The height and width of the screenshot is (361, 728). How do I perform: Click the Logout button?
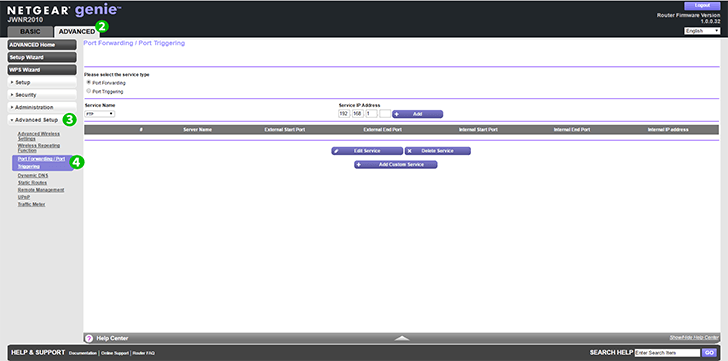(x=702, y=6)
